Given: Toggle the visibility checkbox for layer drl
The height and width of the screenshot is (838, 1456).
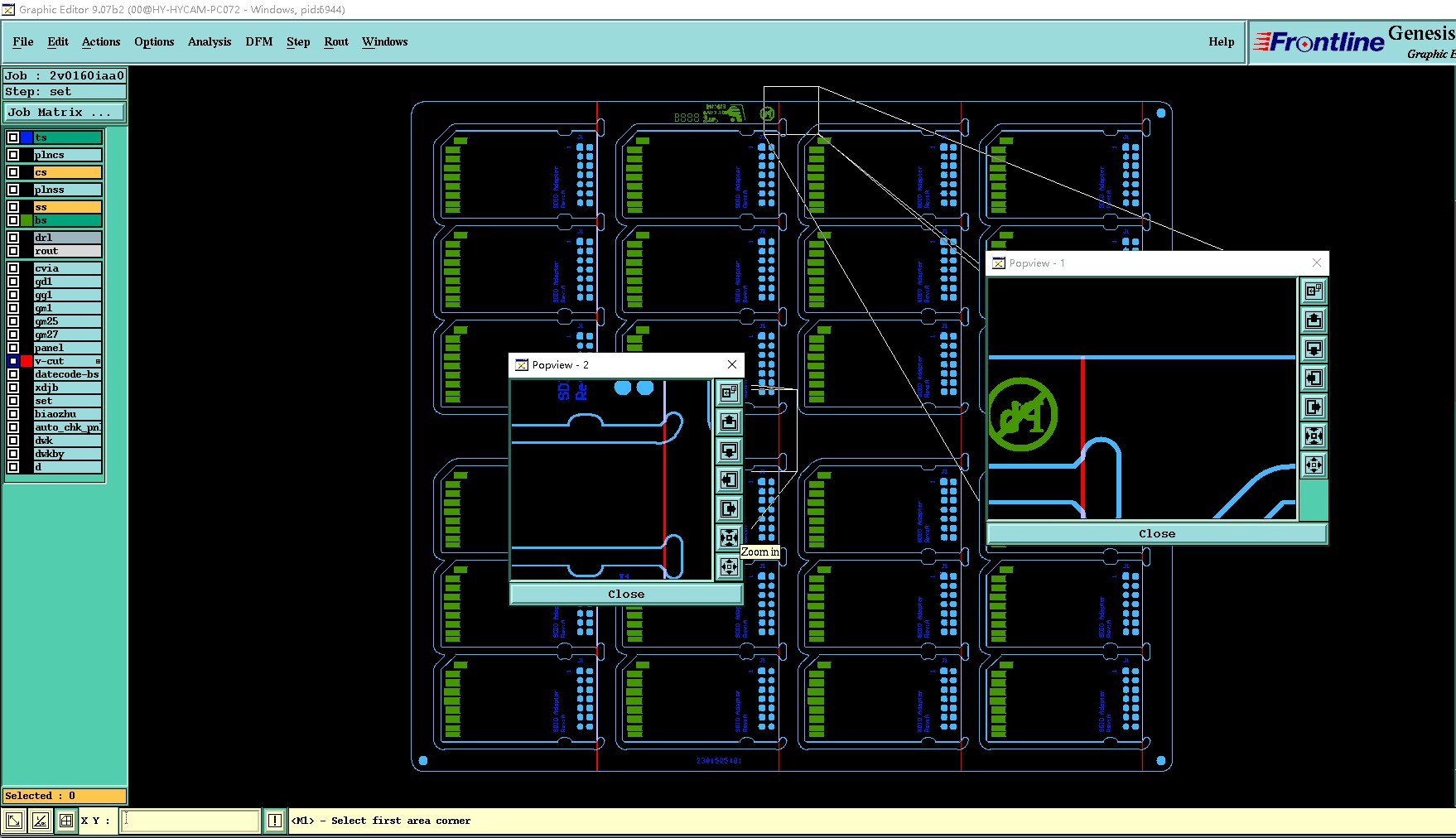Looking at the screenshot, I should tap(13, 238).
